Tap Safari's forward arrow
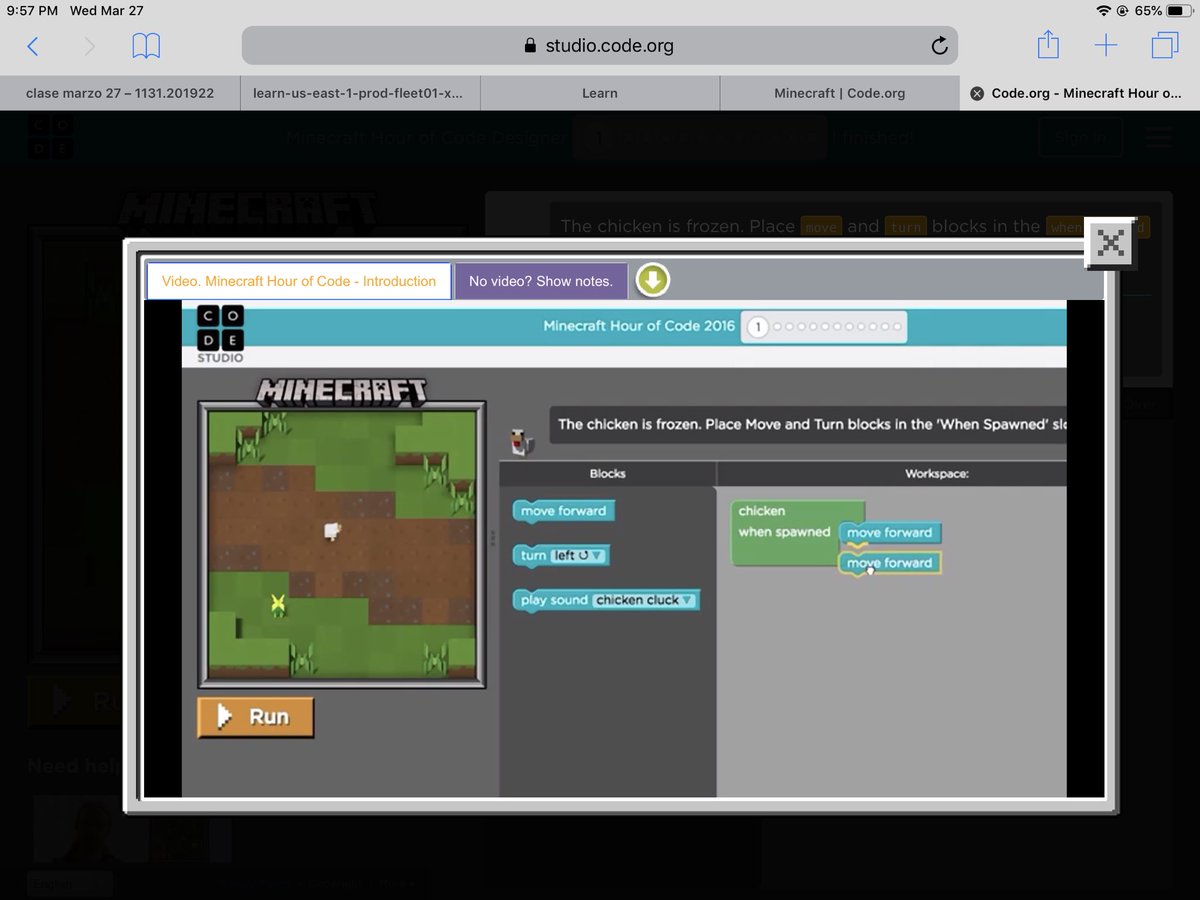Viewport: 1200px width, 900px height. pyautogui.click(x=89, y=46)
